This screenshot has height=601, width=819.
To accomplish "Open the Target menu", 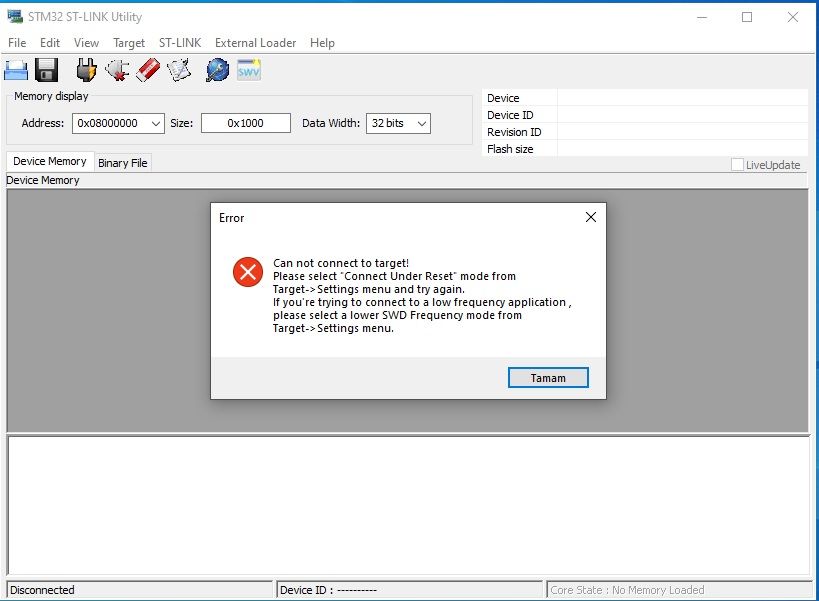I will (129, 43).
